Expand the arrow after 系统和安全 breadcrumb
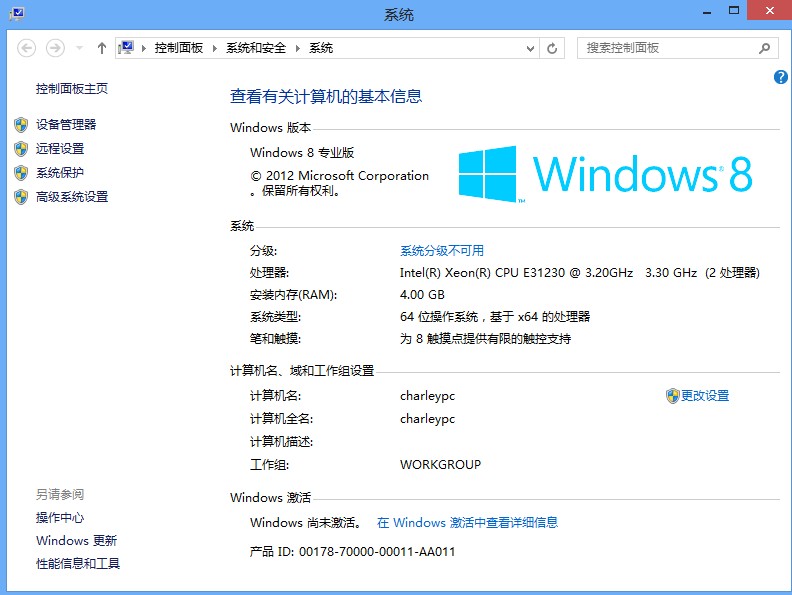Viewport: 792px width, 595px height. click(x=298, y=48)
